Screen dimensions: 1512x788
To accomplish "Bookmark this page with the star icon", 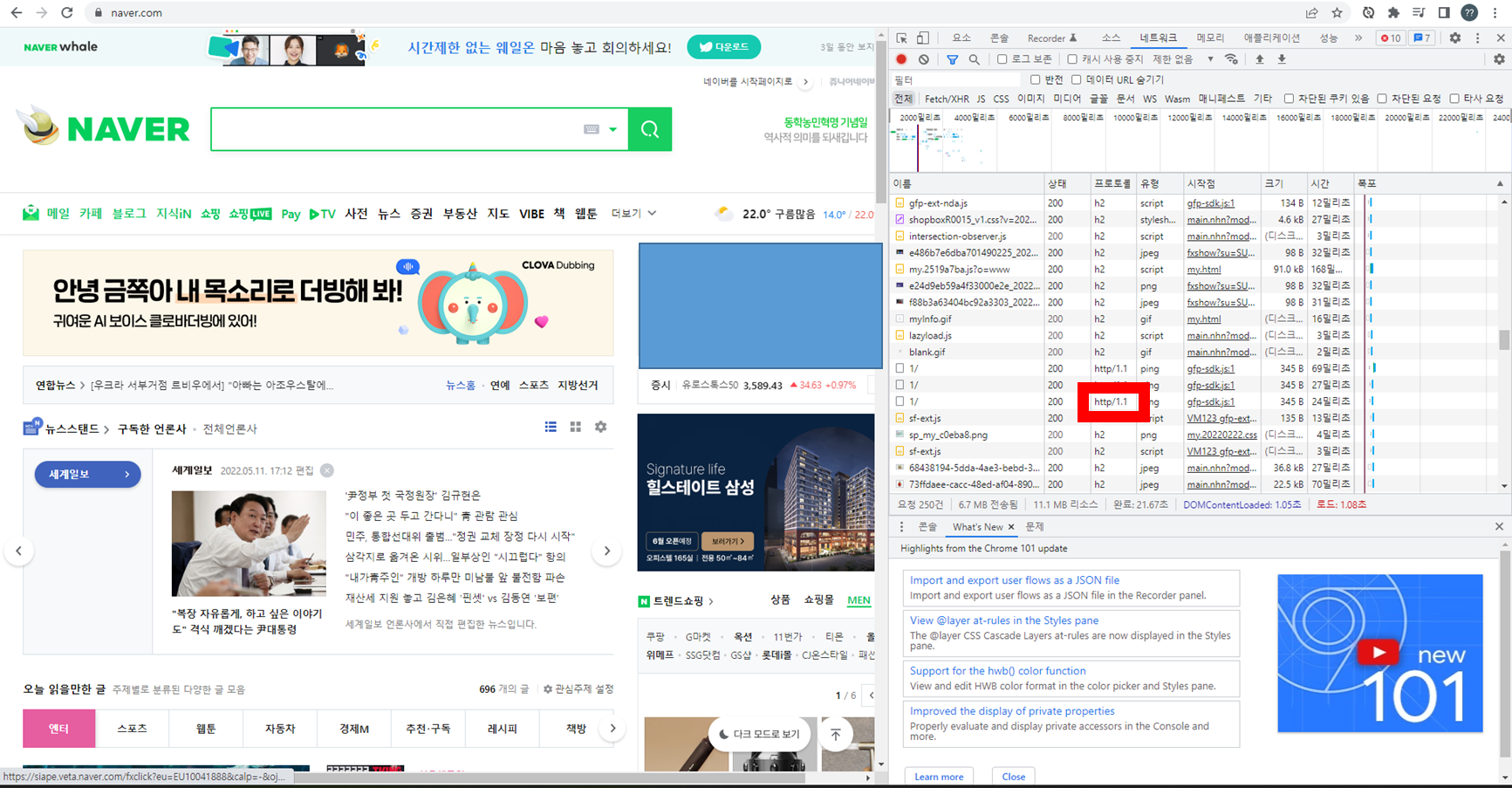I will tap(1337, 13).
